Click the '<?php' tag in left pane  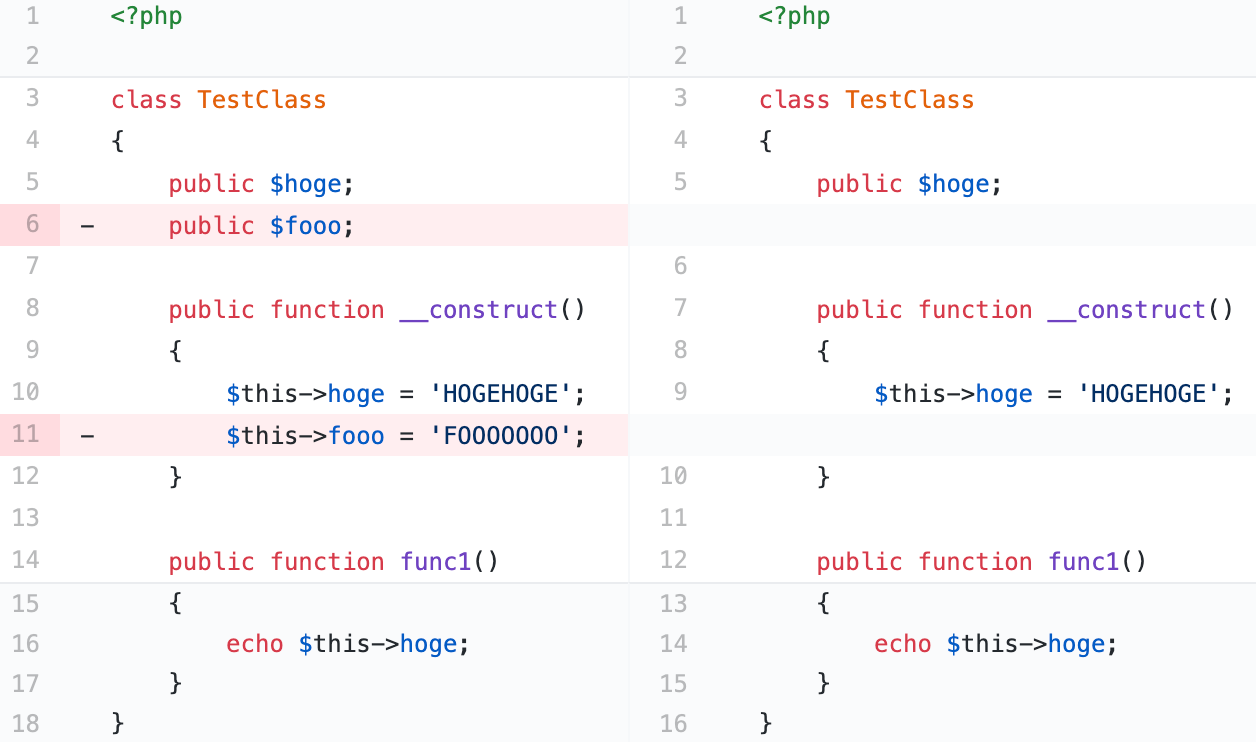coord(147,17)
